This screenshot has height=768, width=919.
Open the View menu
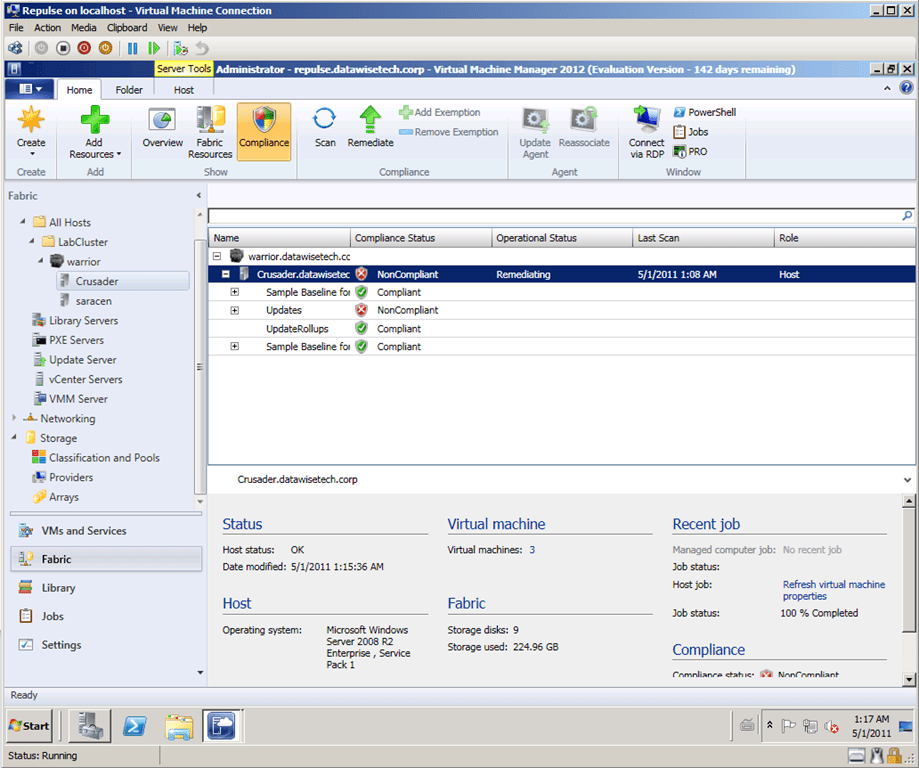(x=168, y=28)
